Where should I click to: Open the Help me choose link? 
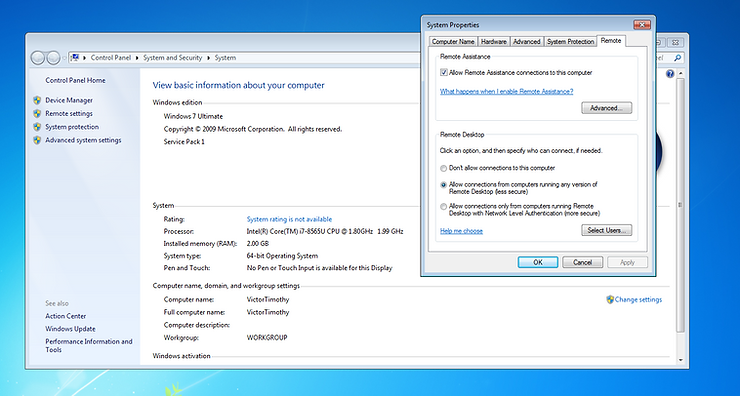pos(461,231)
